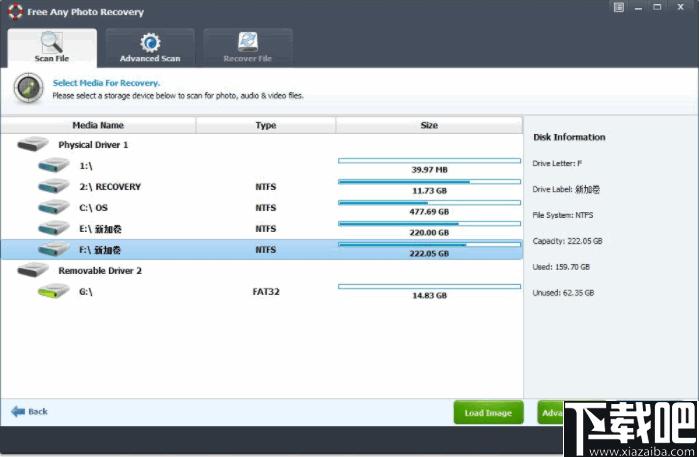This screenshot has height=457, width=699.
Task: Click the FAT32 type cell for G:\
Action: click(266, 292)
